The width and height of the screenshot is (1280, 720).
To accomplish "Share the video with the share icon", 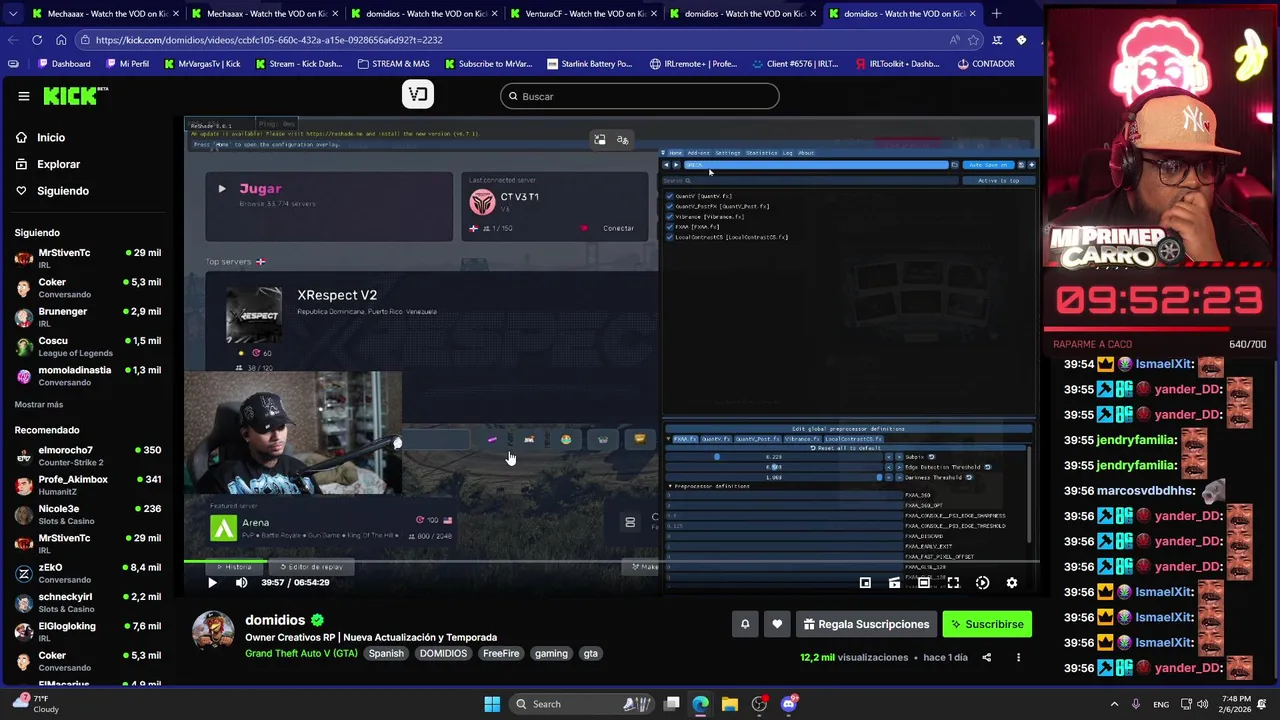I will point(986,657).
